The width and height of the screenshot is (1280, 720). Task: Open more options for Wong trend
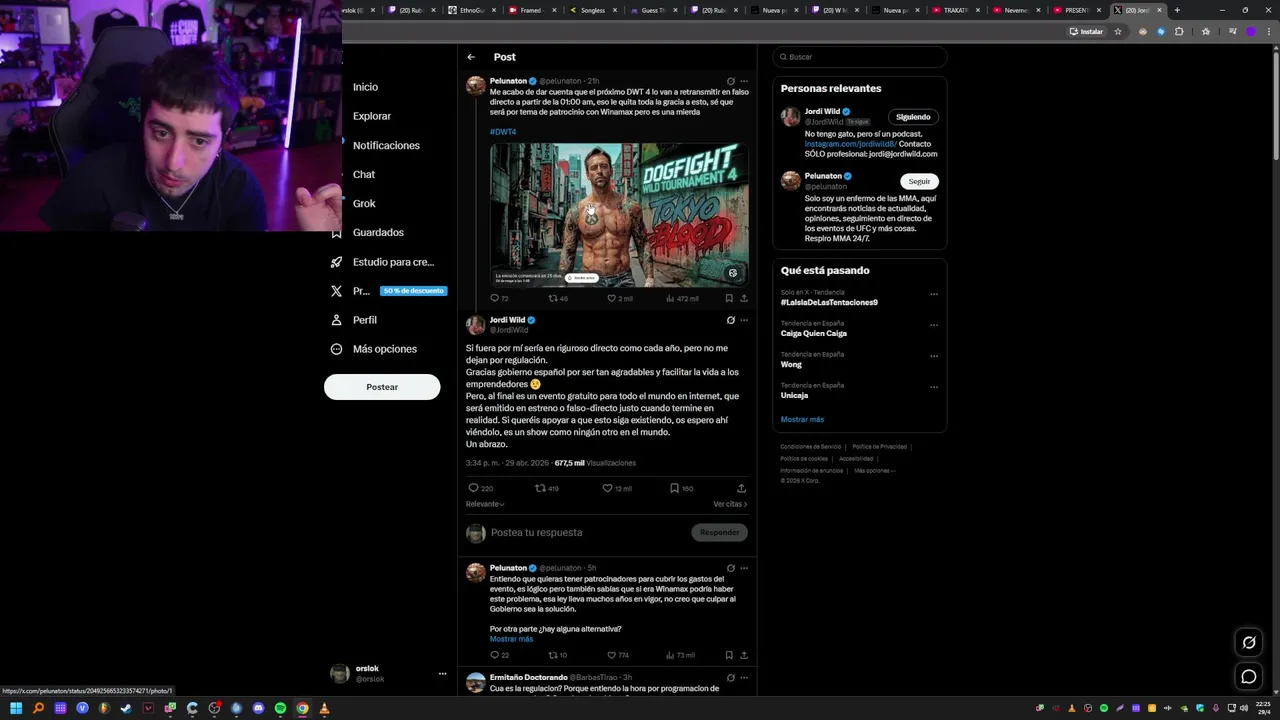pos(933,356)
